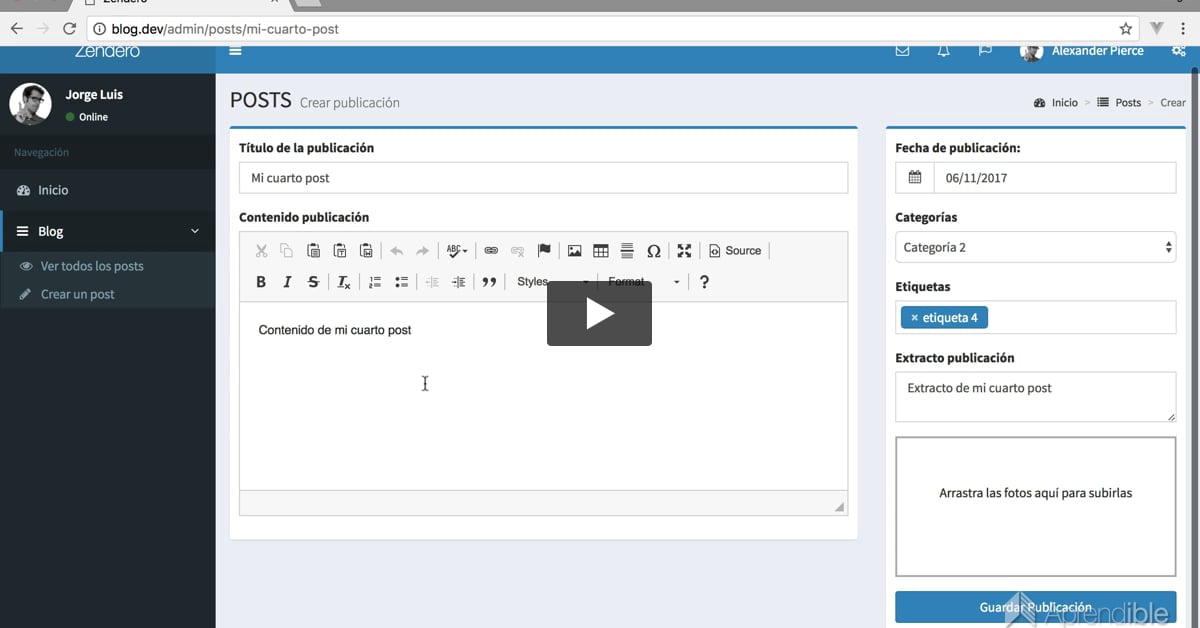Screen dimensions: 1200x628
Task: Open Ver todos los posts
Action: click(x=92, y=266)
